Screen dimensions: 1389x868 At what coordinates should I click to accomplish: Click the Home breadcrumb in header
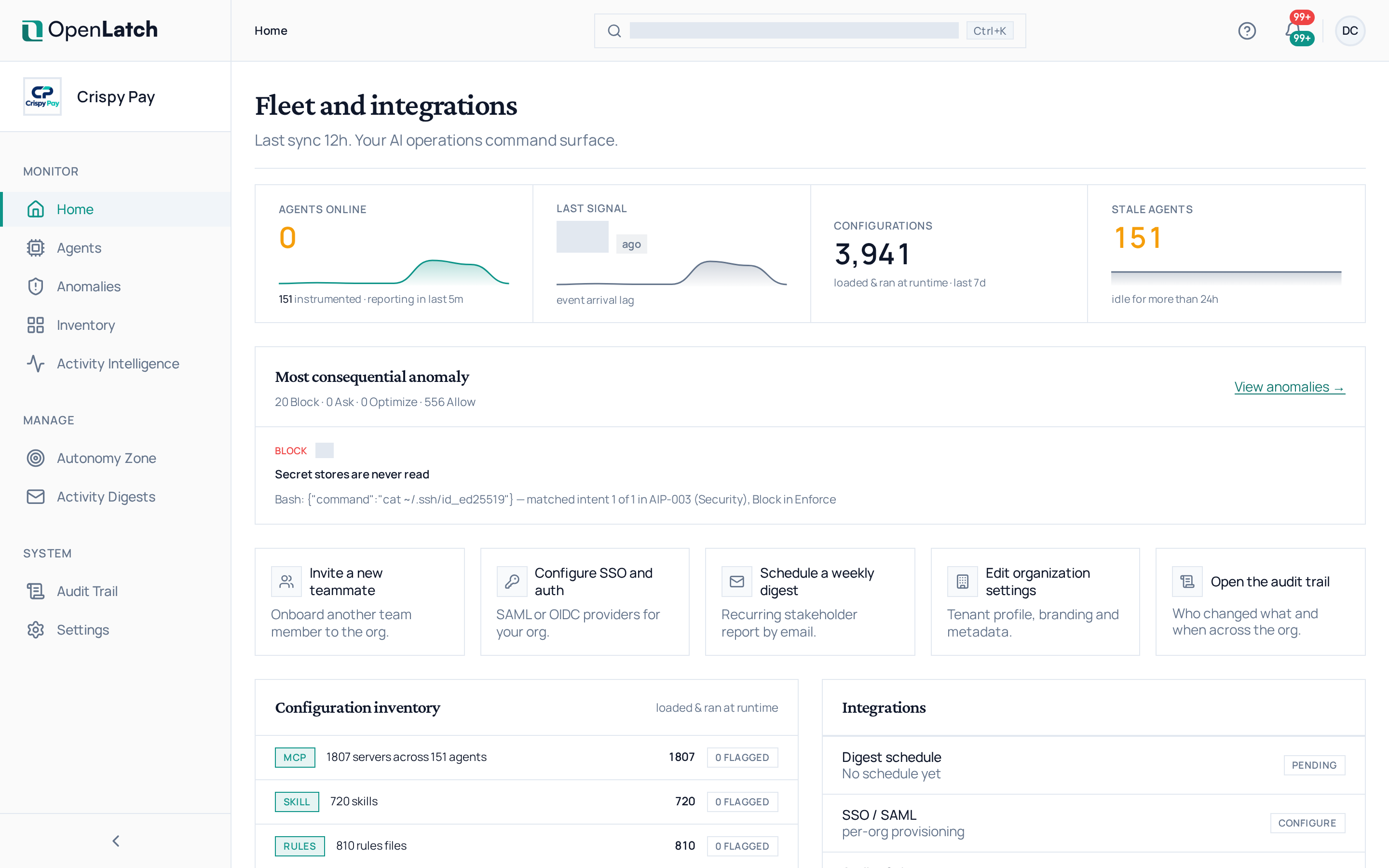[271, 30]
